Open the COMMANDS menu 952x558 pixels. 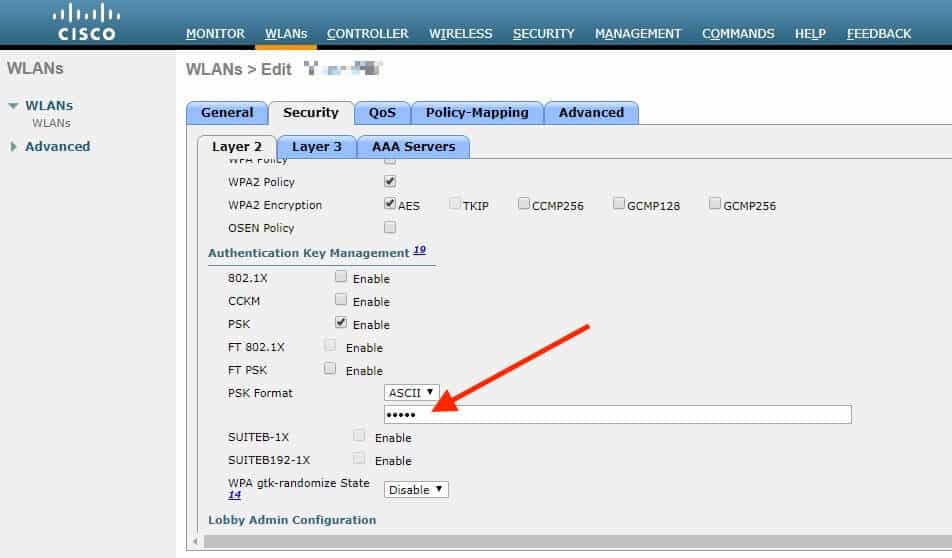tap(738, 33)
